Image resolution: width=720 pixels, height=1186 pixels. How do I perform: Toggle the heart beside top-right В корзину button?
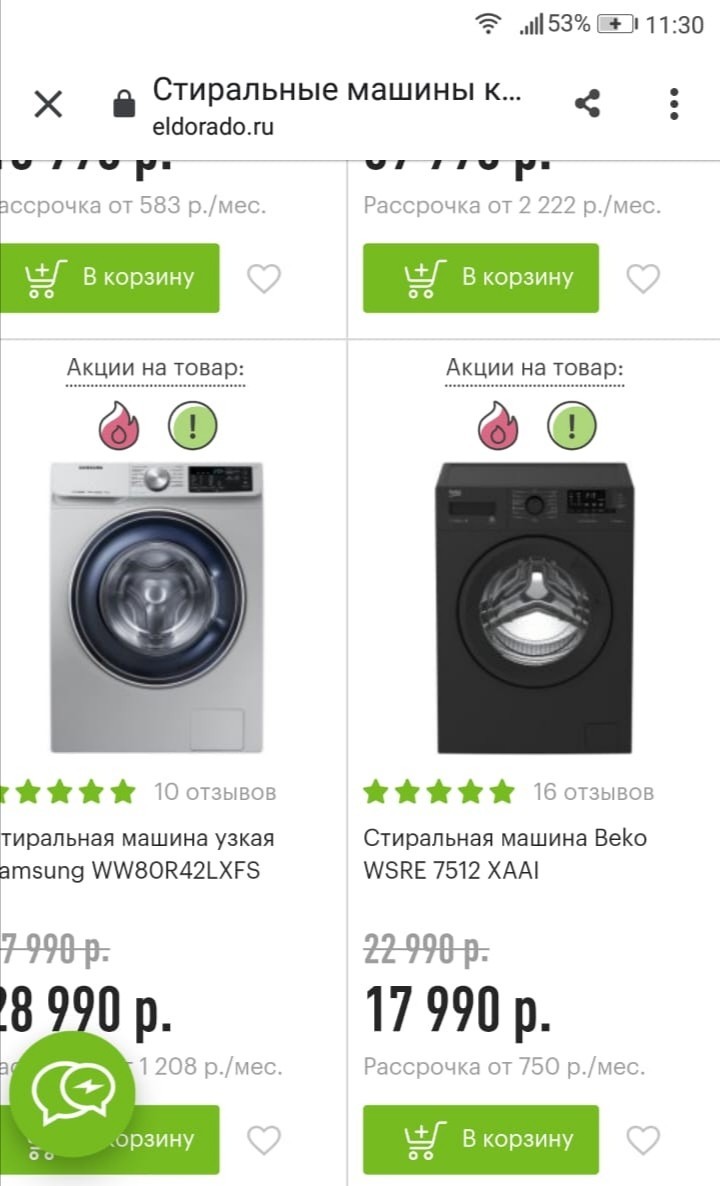pos(643,278)
